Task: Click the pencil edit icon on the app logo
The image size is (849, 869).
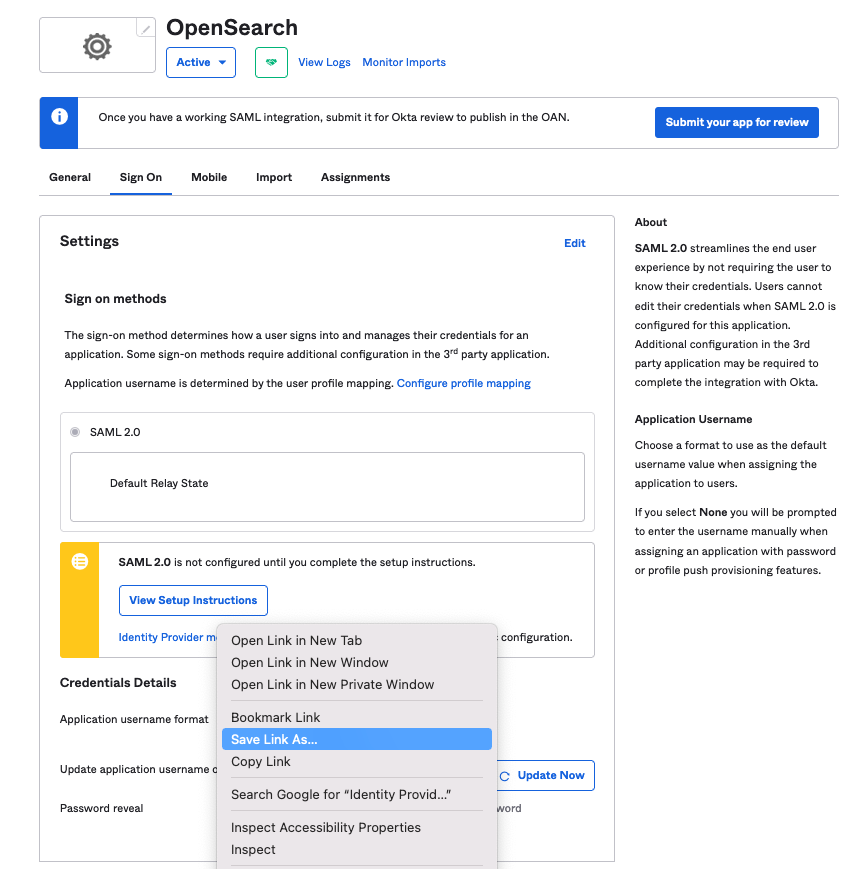Action: pyautogui.click(x=146, y=29)
